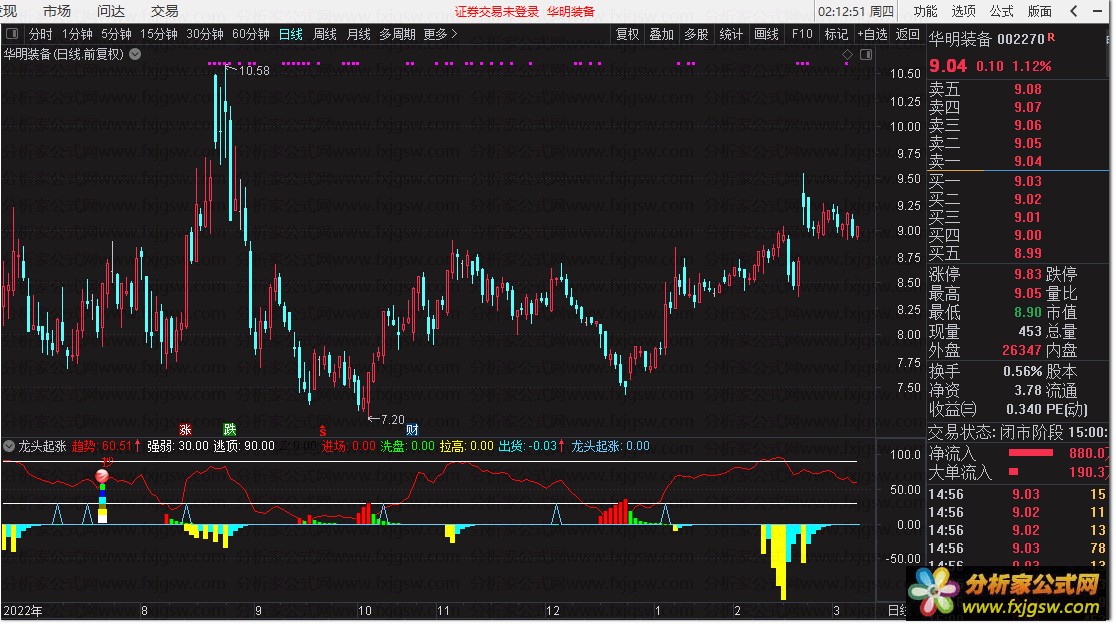Viewport: 1116px width, 624px height.
Task: Switch to 1分钟 period
Action: click(x=77, y=33)
